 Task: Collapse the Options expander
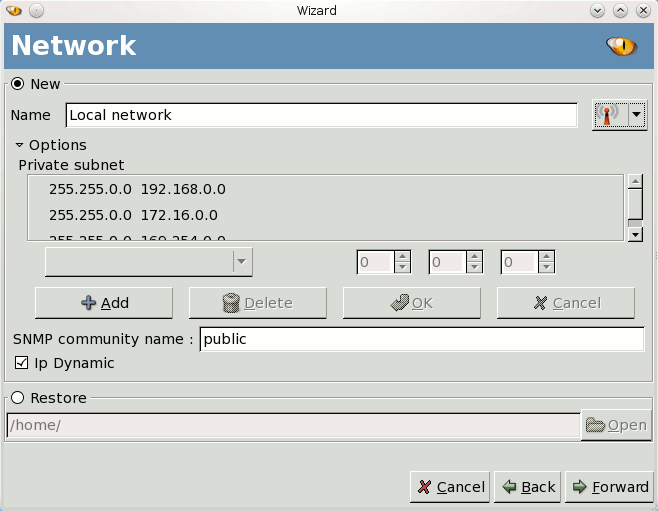click(19, 145)
